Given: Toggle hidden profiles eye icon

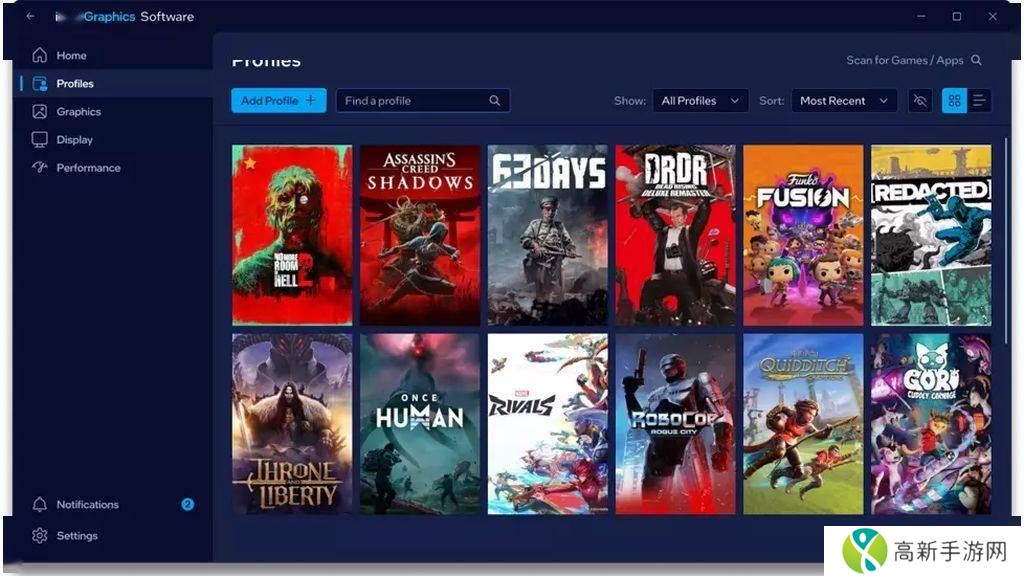Looking at the screenshot, I should coord(920,101).
